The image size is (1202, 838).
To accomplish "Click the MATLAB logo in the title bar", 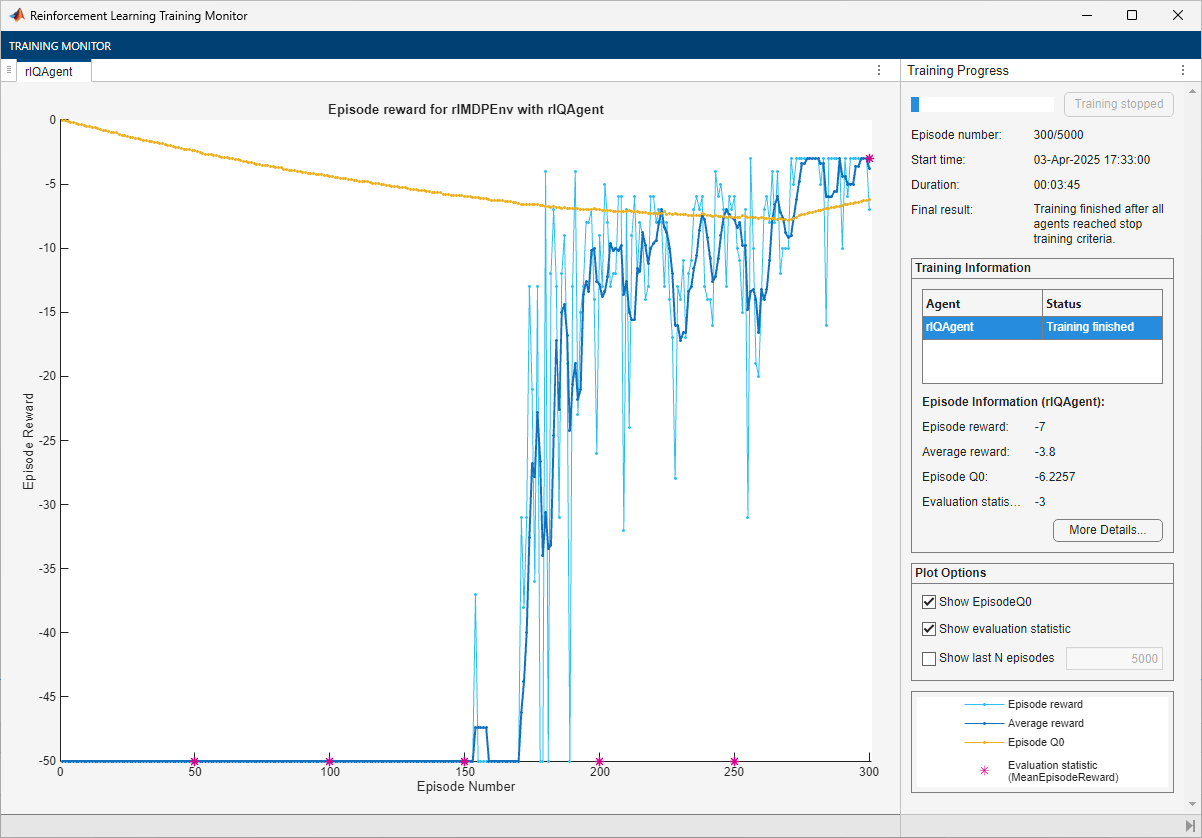I will click(x=16, y=16).
